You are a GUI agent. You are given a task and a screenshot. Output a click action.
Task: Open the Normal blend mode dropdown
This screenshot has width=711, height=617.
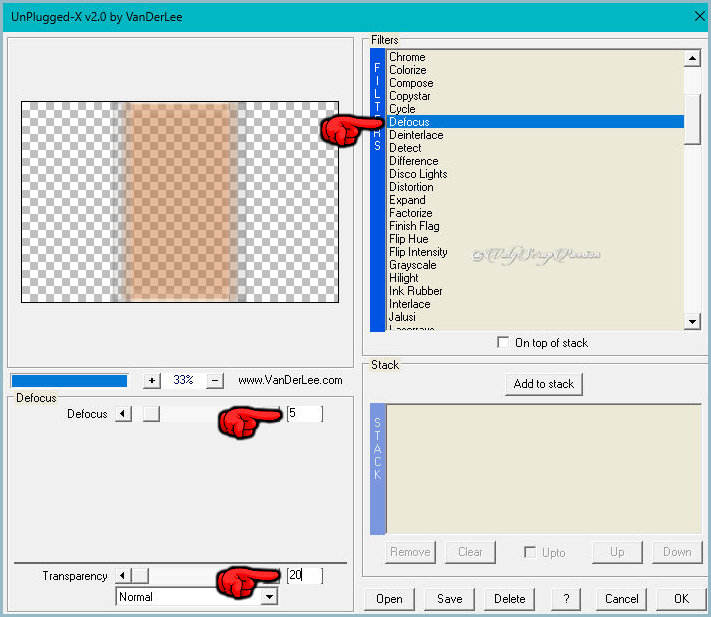[x=269, y=597]
